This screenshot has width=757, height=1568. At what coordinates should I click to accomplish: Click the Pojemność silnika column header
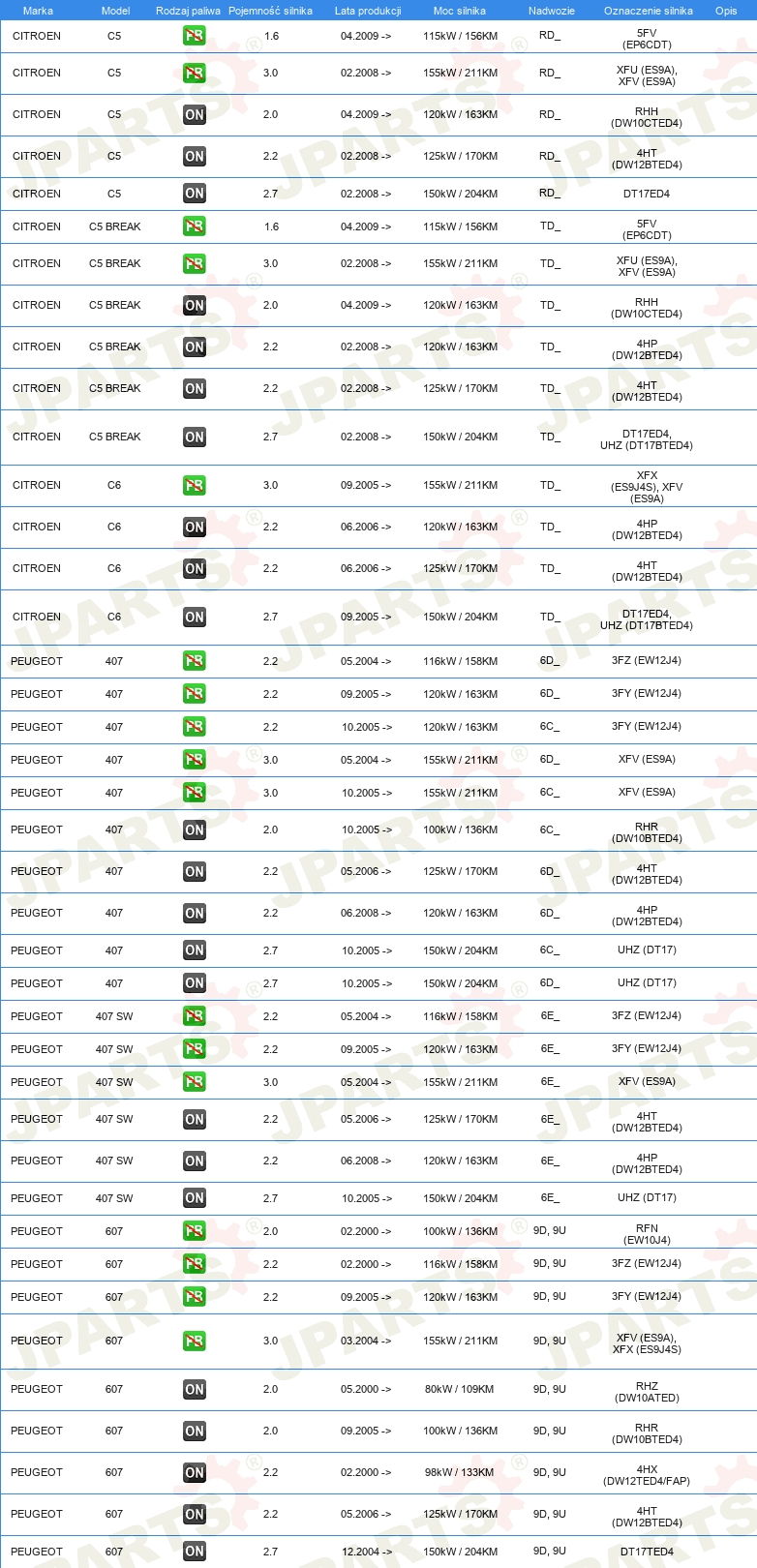click(x=270, y=11)
